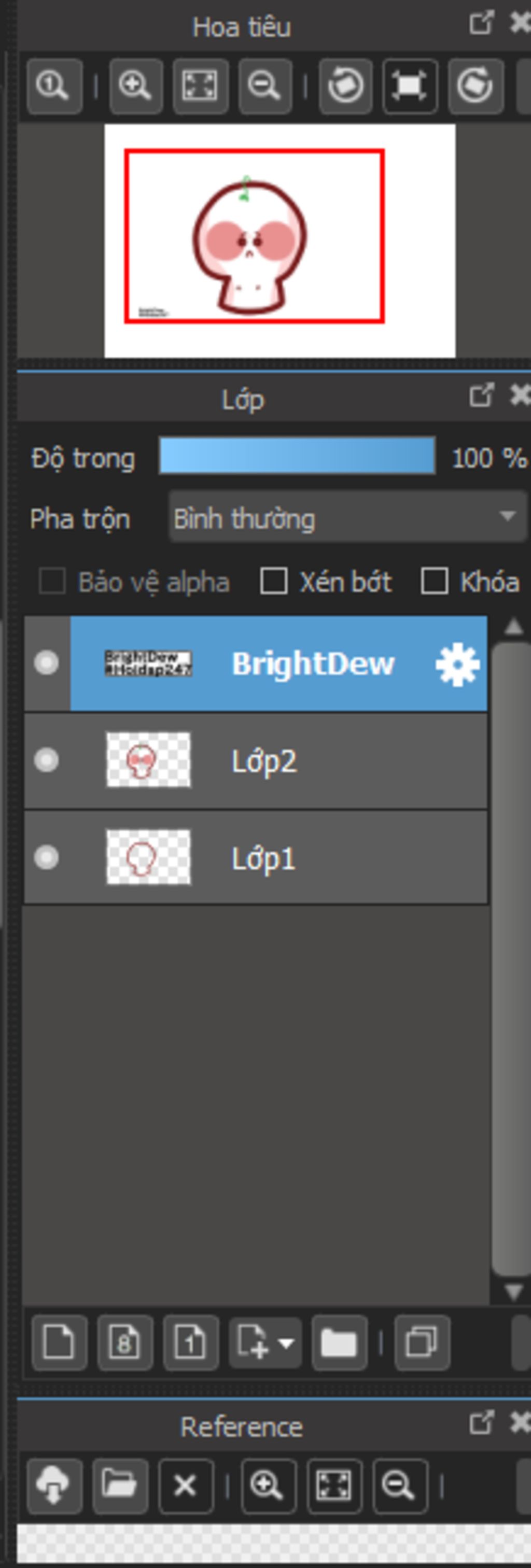Open settings gear of BrightDew layer
531x1568 pixels.
pyautogui.click(x=457, y=664)
